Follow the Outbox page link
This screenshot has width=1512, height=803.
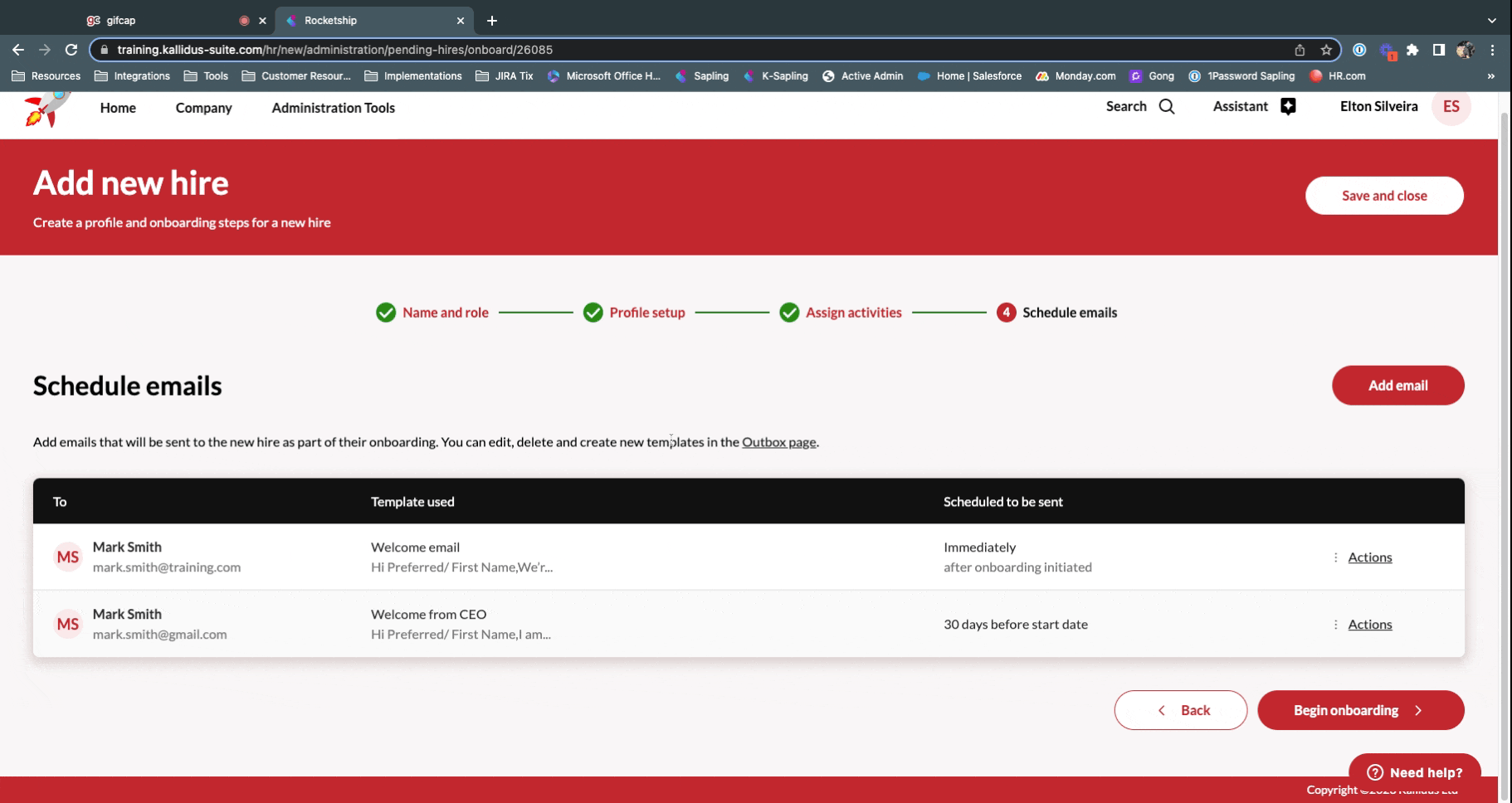click(778, 442)
